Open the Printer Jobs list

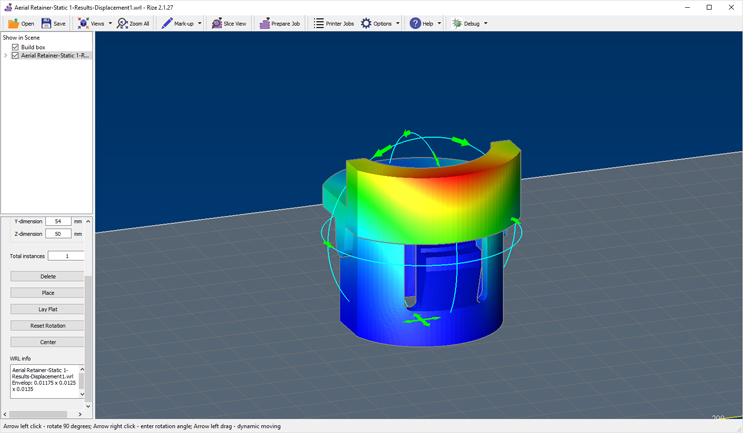[x=319, y=23]
